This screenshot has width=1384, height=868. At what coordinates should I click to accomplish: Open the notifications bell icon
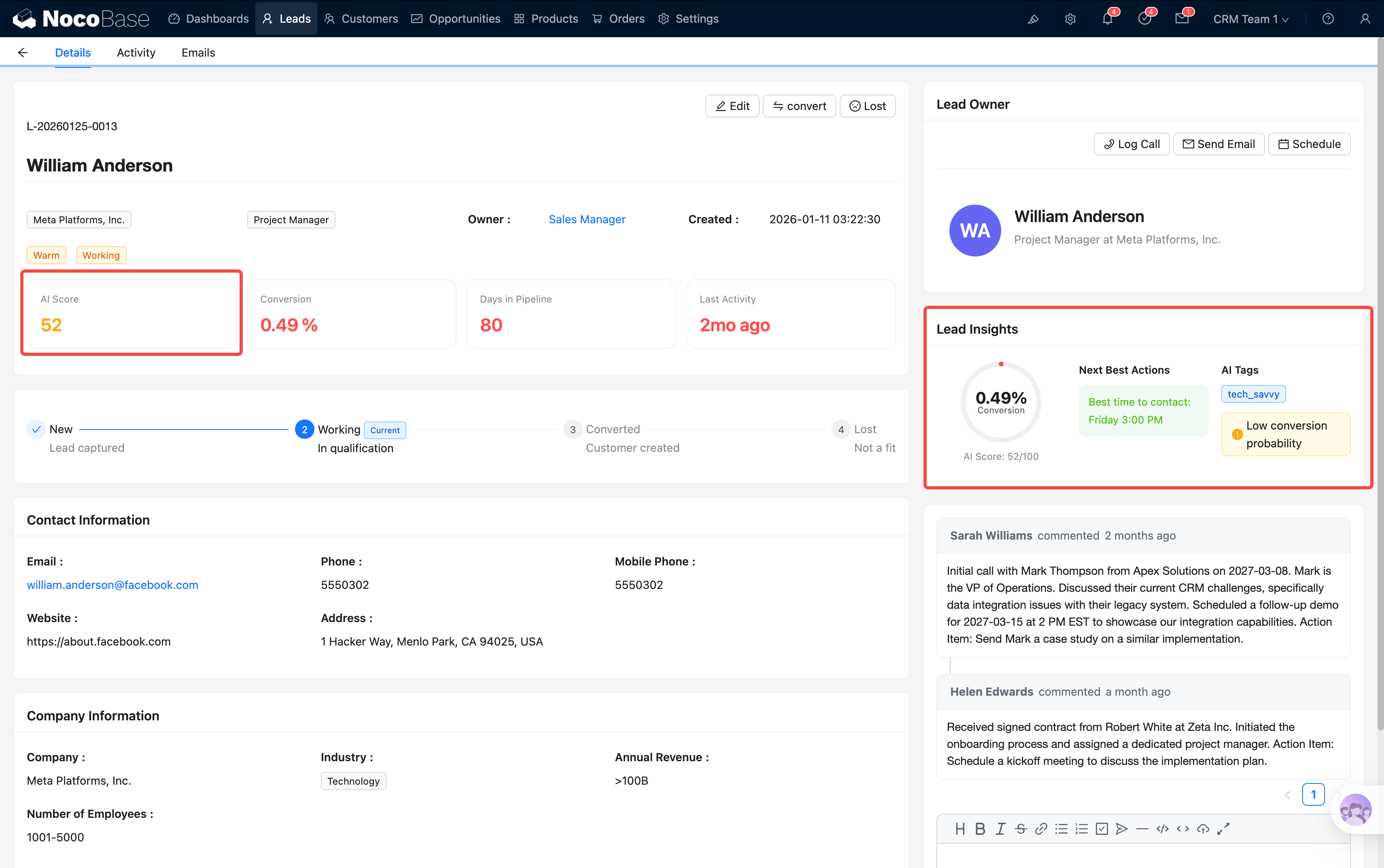coord(1107,19)
